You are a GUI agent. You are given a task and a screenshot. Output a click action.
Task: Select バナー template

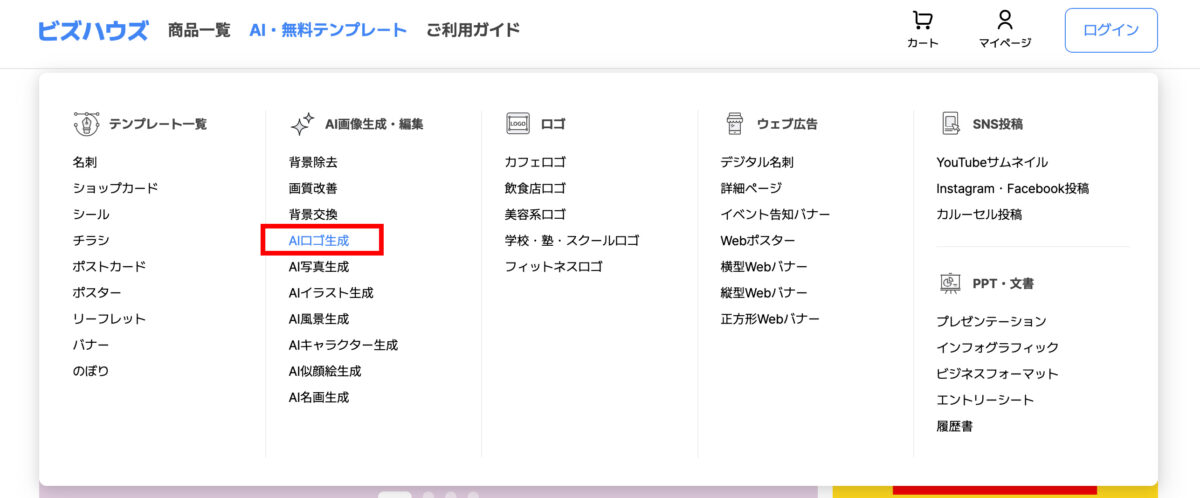point(91,345)
